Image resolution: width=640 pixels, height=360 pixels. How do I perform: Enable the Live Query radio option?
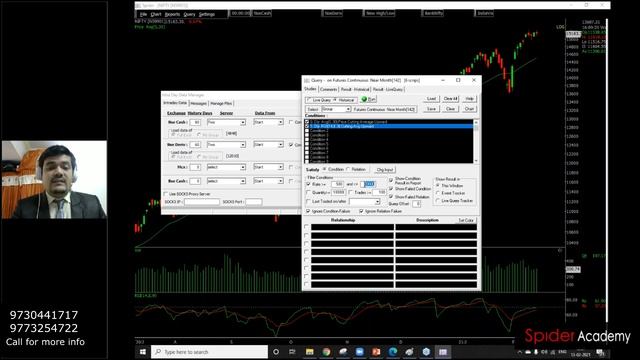(x=309, y=100)
